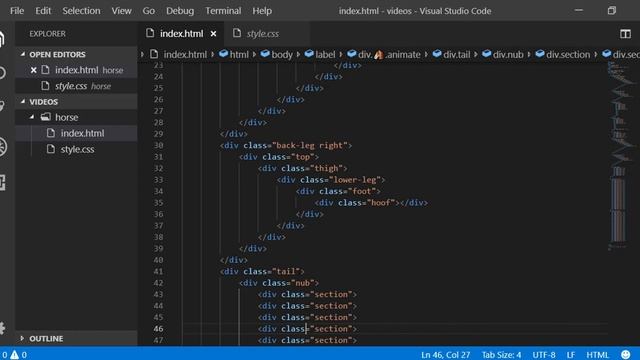Viewport: 640px width, 360px height.
Task: Open the Help menu
Action: tap(262, 11)
